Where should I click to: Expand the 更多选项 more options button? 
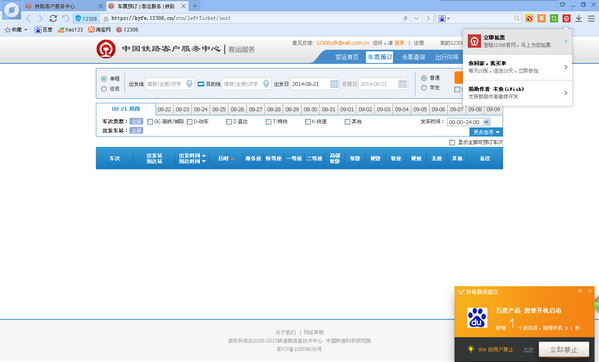(486, 132)
